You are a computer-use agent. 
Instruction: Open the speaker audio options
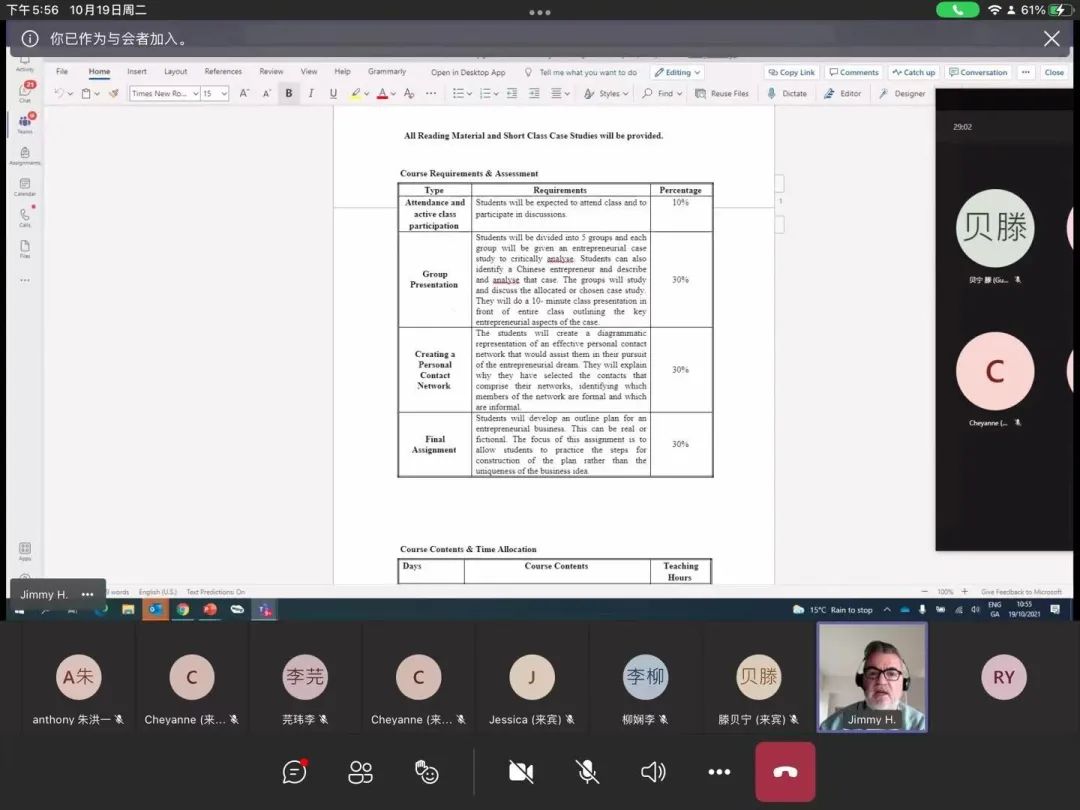click(653, 772)
